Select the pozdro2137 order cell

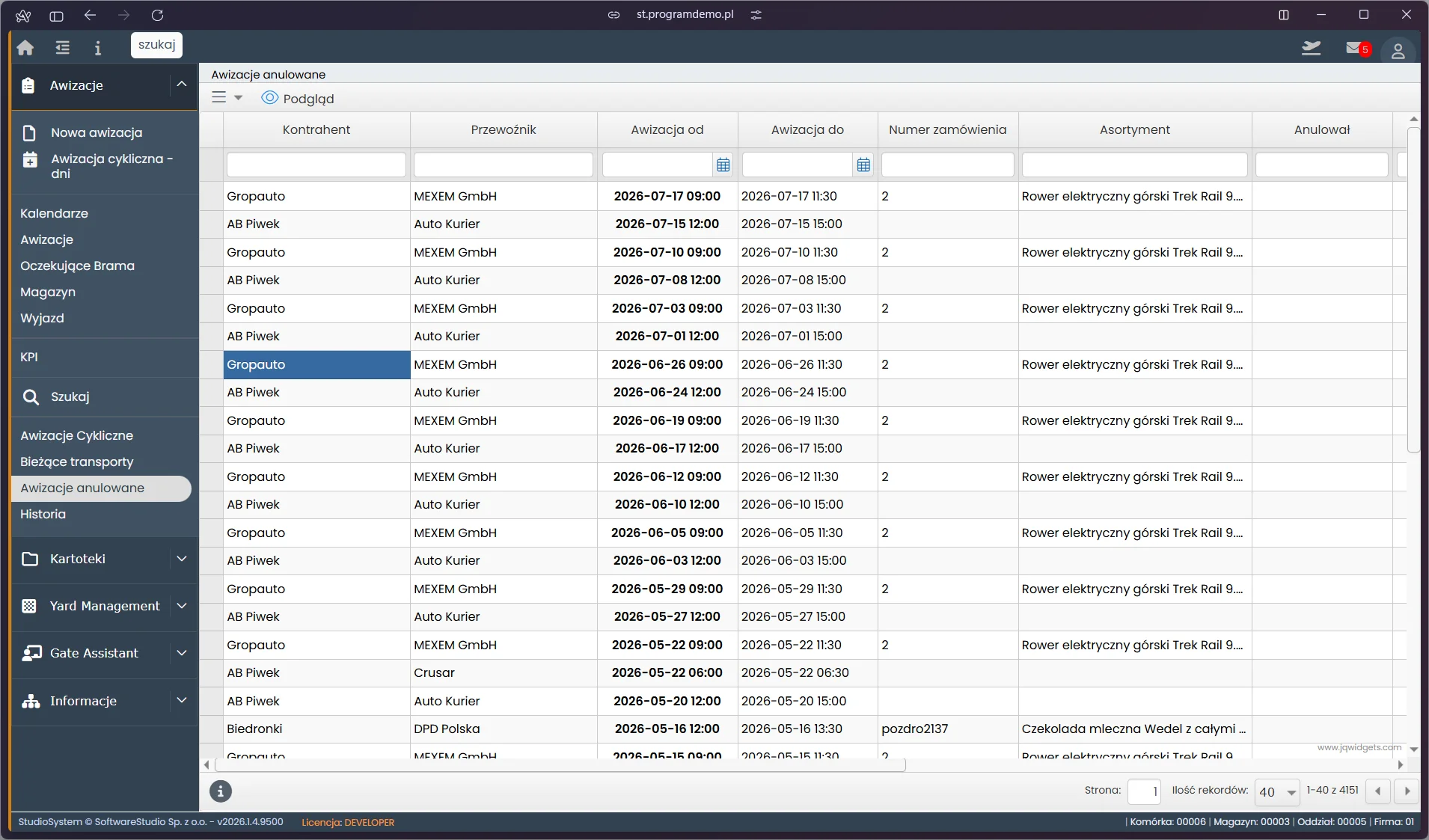pos(948,729)
